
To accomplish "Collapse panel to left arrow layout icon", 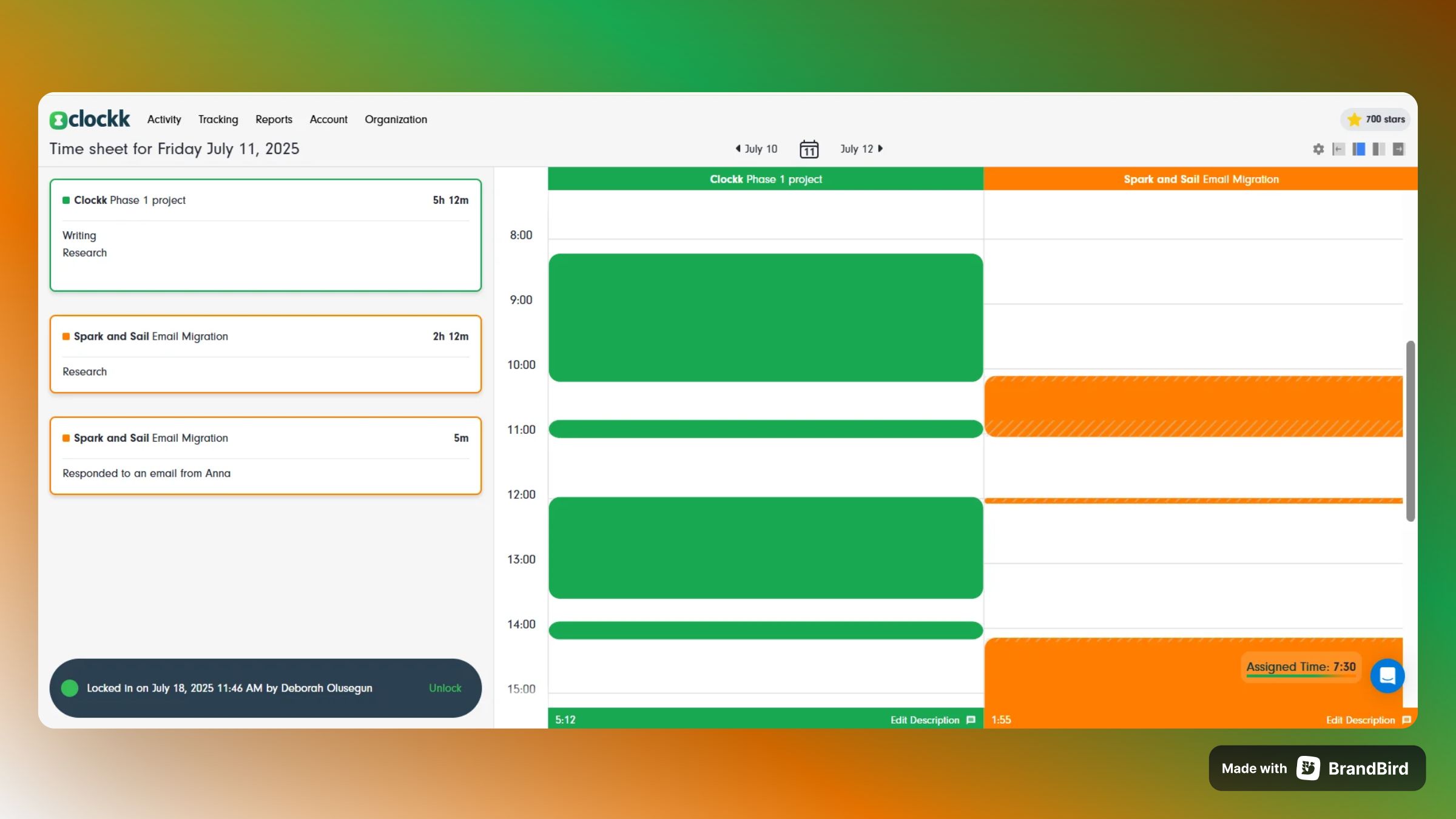I will tap(1338, 149).
